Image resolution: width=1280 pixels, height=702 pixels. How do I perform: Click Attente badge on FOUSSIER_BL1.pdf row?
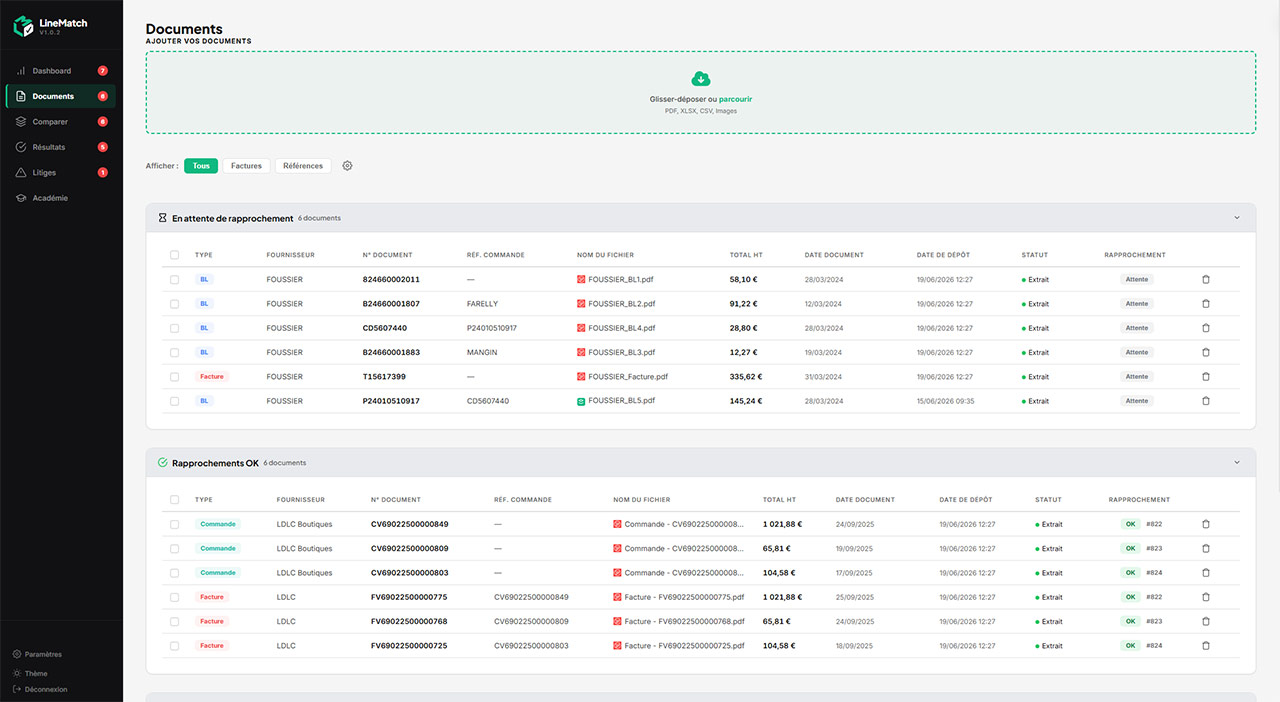click(1137, 280)
